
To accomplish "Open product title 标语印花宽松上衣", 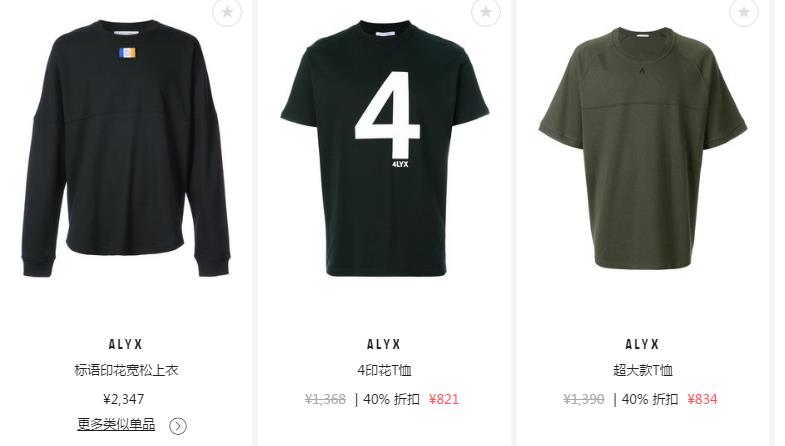I will [x=126, y=370].
